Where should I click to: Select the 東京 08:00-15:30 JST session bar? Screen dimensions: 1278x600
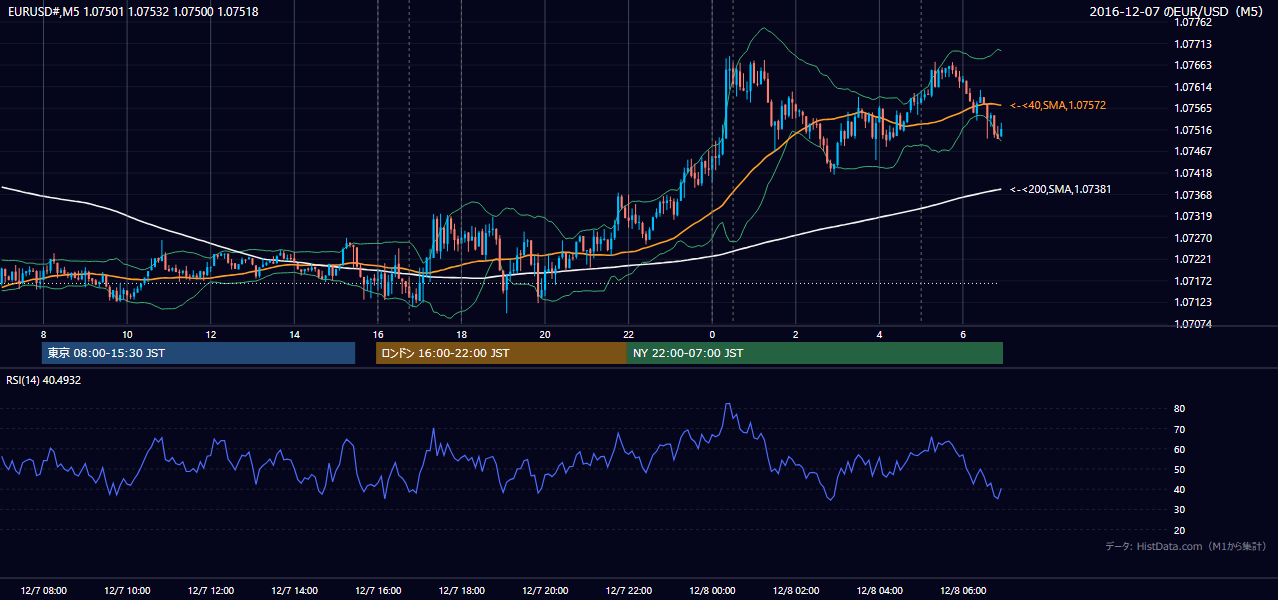click(198, 353)
